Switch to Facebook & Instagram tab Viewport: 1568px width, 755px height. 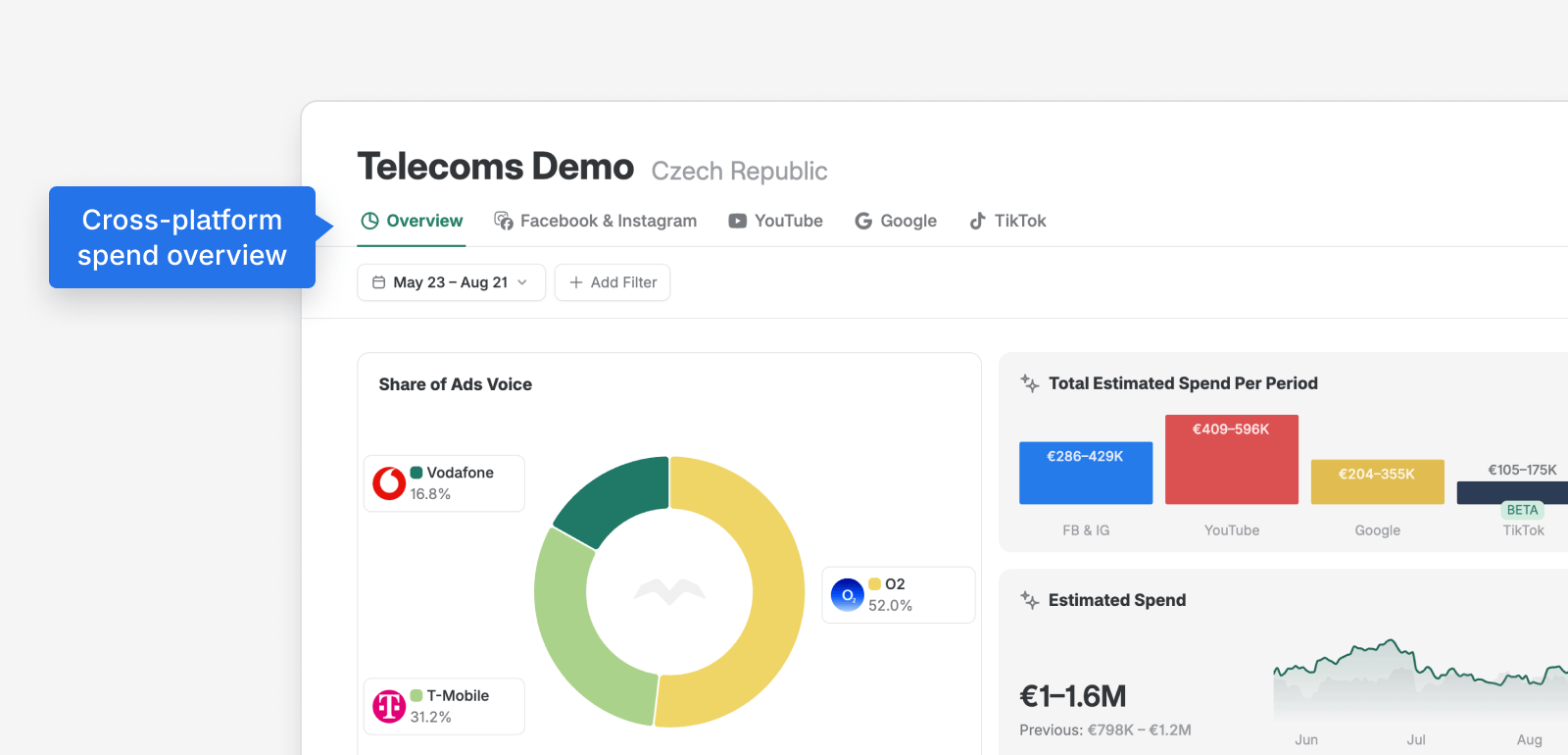pos(596,221)
